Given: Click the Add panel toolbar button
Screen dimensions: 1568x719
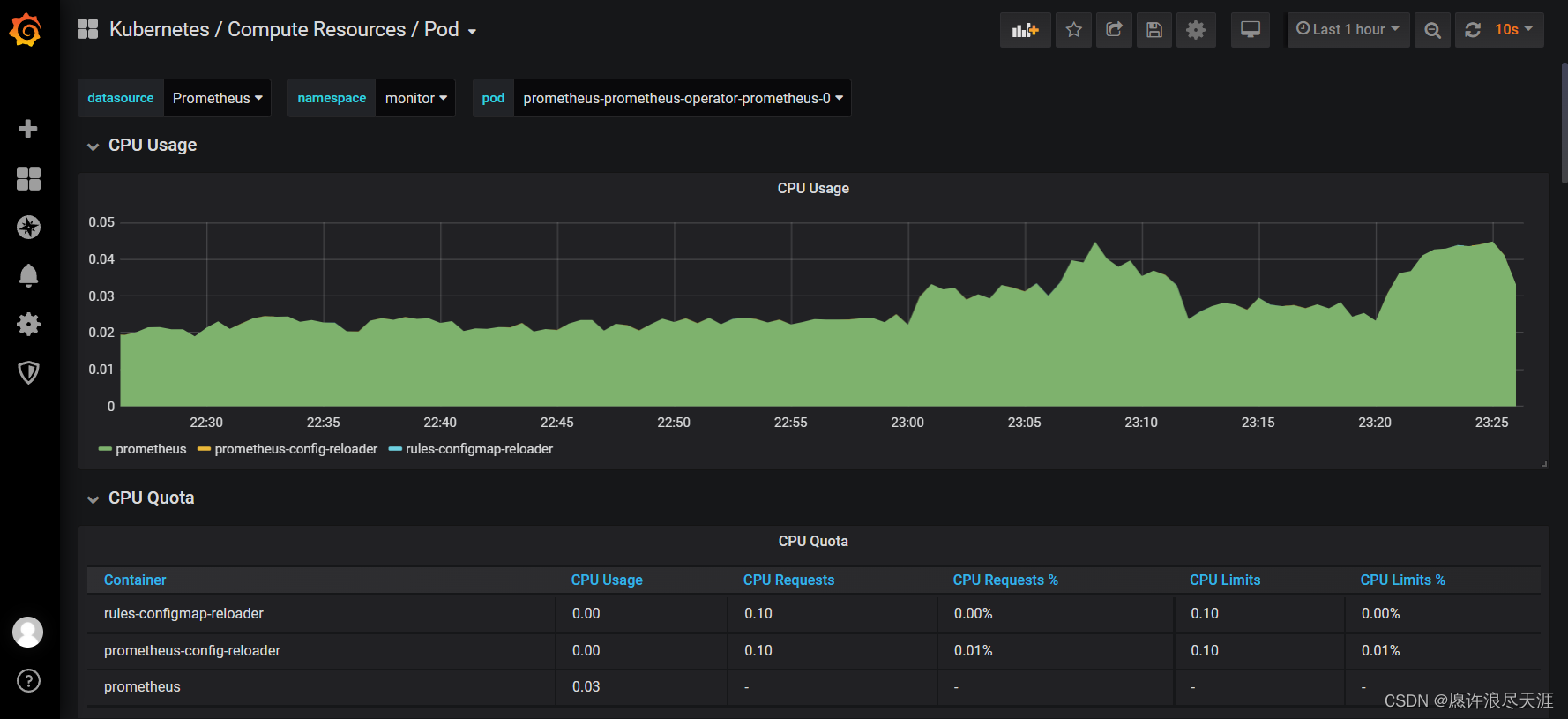Looking at the screenshot, I should [x=1025, y=30].
